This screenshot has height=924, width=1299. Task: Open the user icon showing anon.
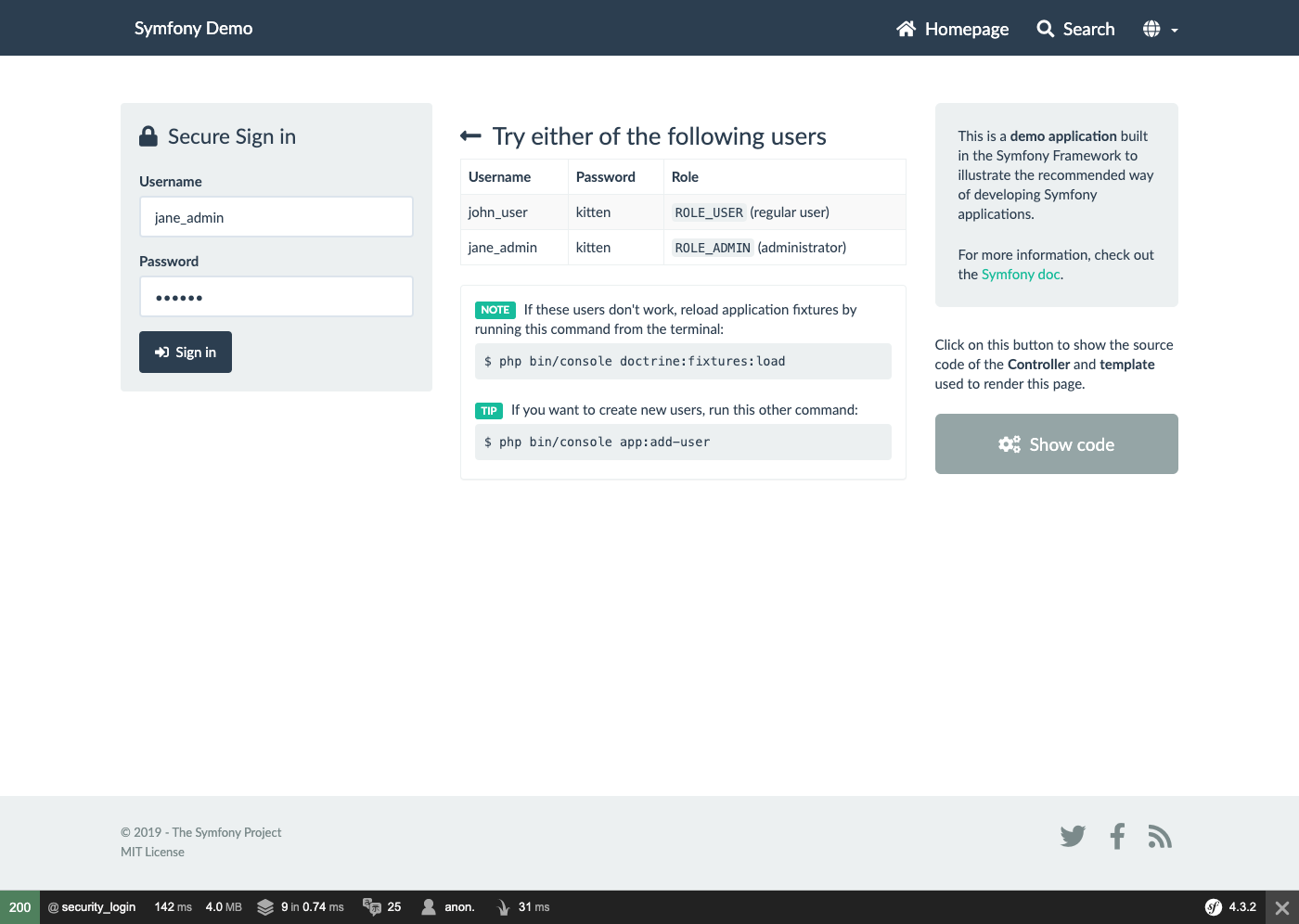pyautogui.click(x=429, y=907)
